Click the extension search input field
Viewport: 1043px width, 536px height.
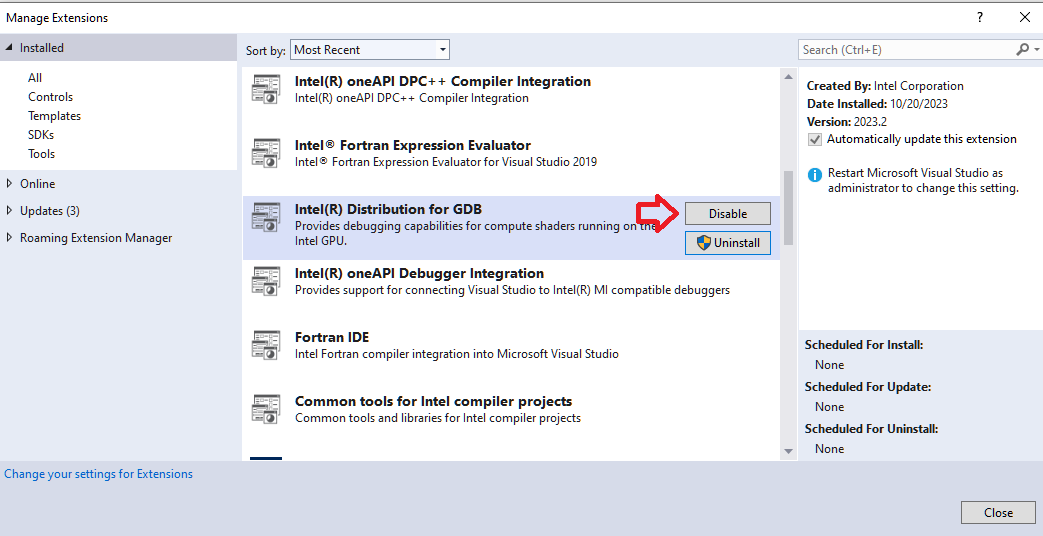[x=905, y=50]
